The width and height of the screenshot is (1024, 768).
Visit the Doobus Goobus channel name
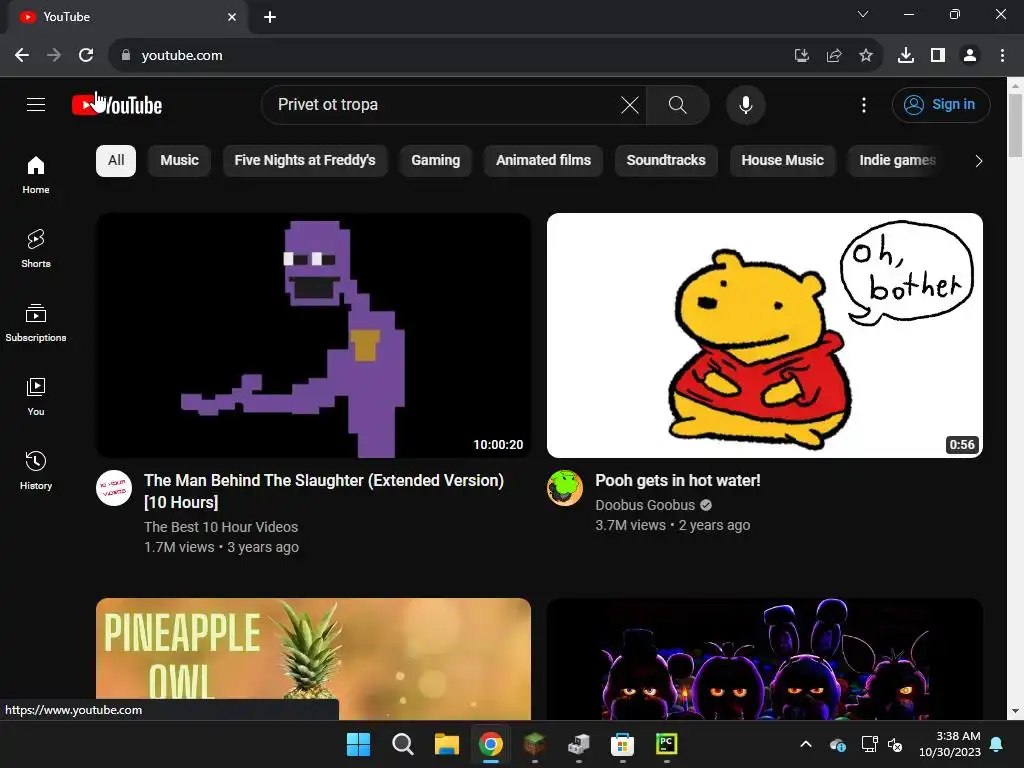tap(645, 505)
